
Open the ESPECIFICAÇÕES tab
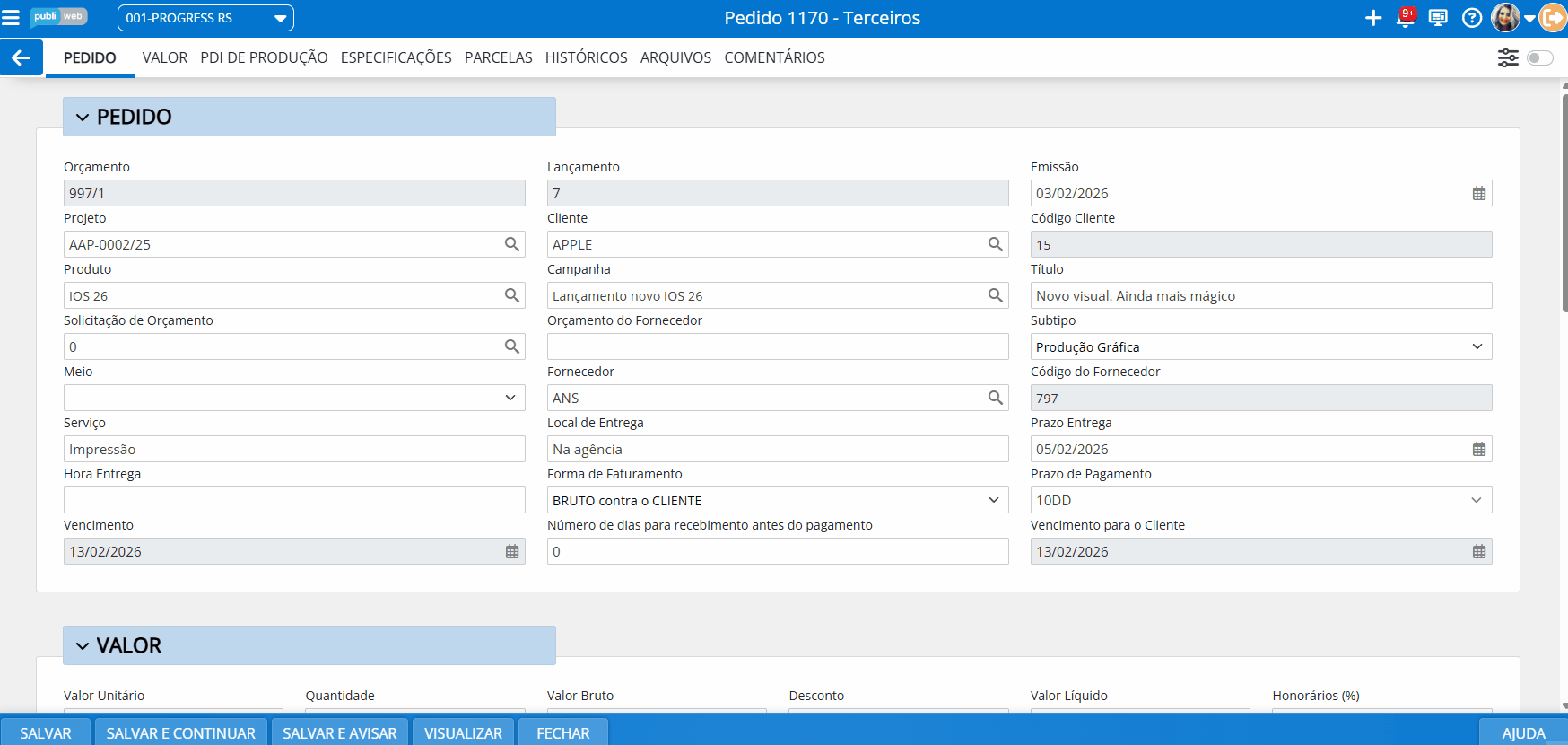(x=396, y=58)
